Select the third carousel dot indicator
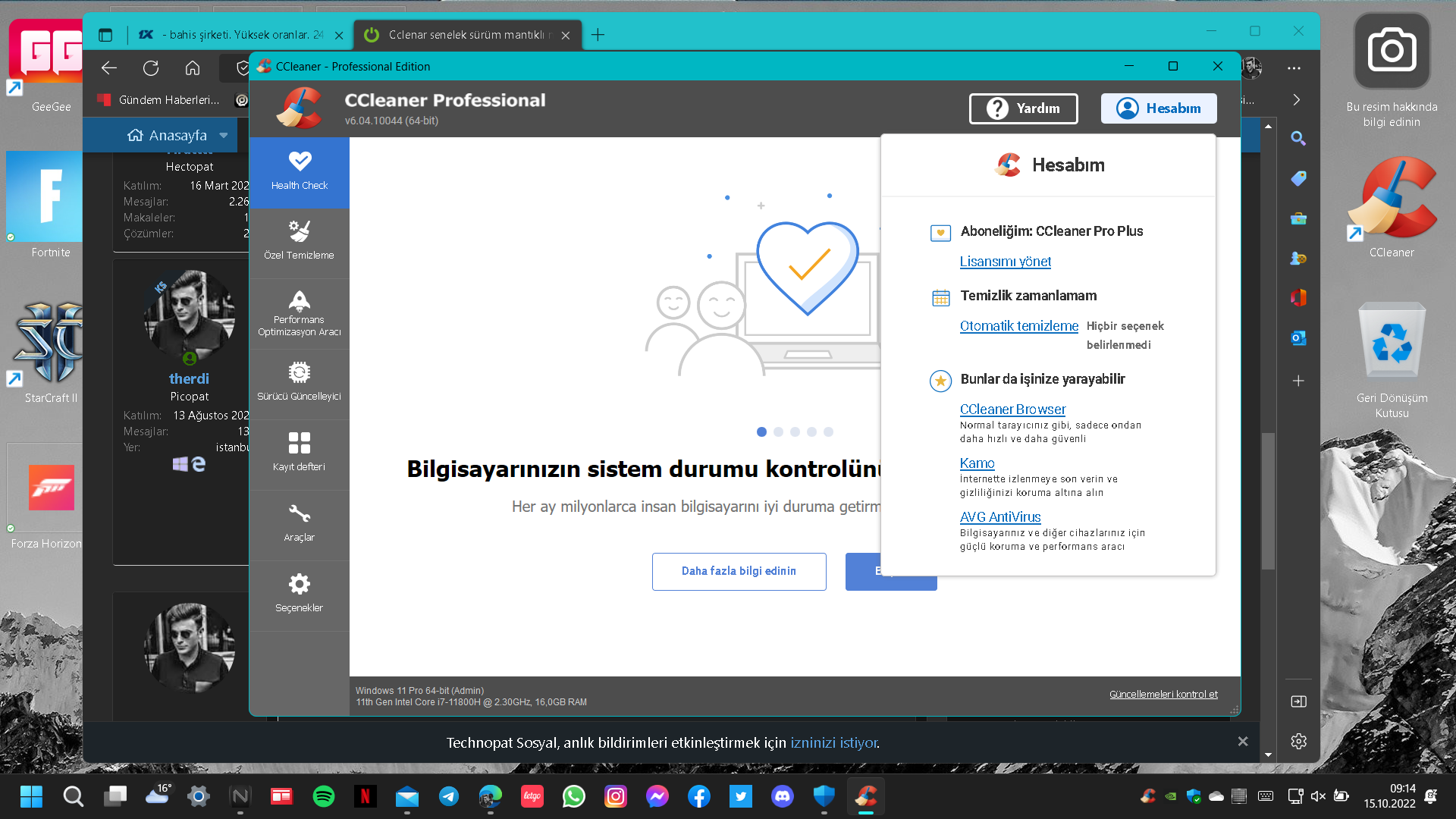Viewport: 1456px width, 819px height. (x=795, y=431)
